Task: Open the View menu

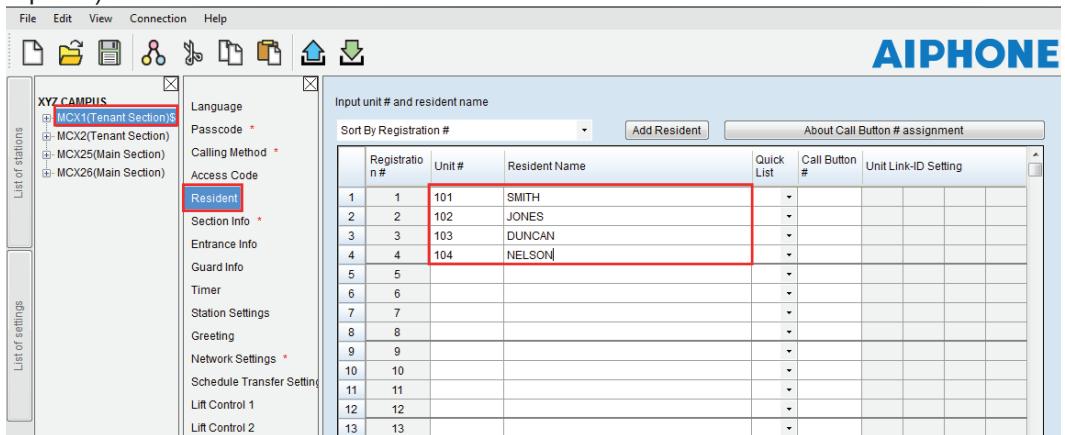Action: coord(101,18)
